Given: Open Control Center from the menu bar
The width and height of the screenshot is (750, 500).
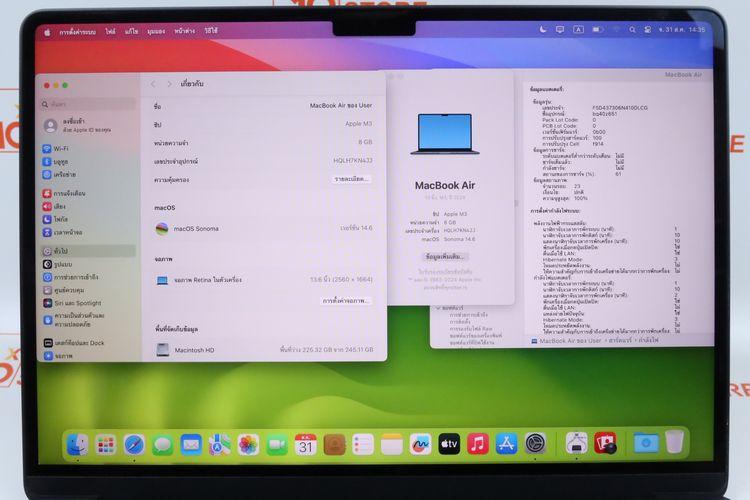Looking at the screenshot, I should click(647, 30).
